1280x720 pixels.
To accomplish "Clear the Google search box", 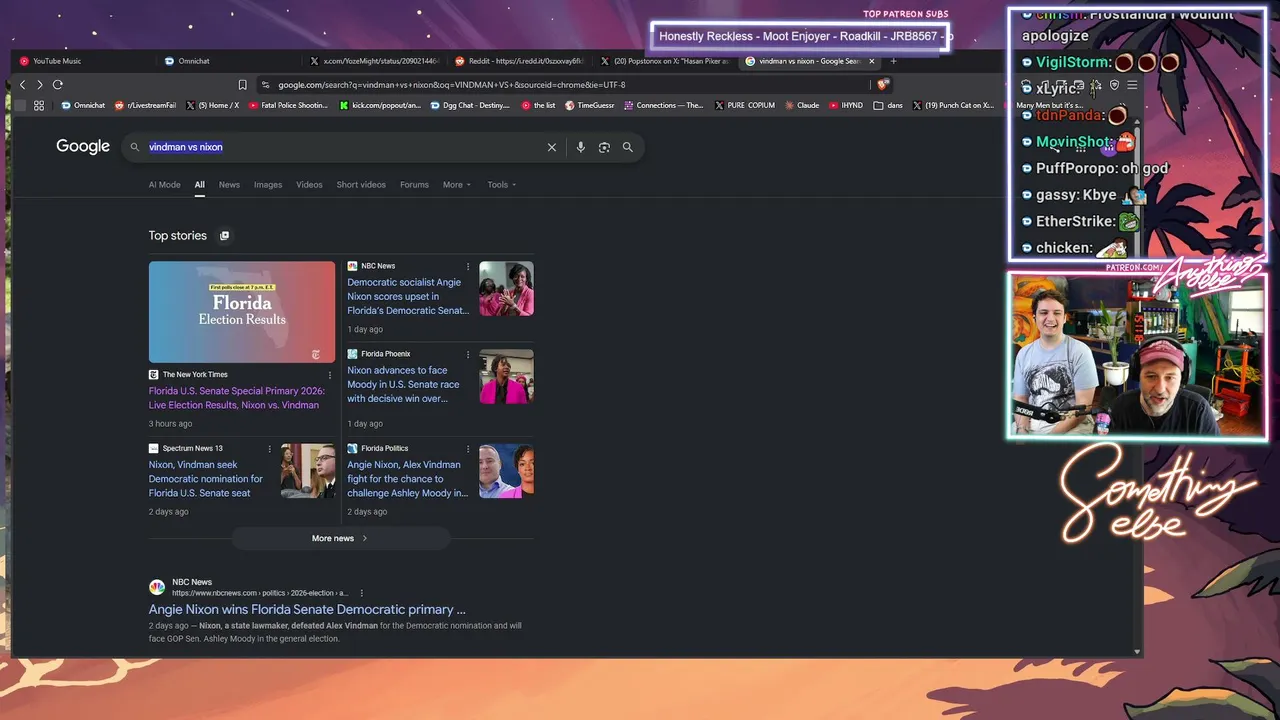I will 551,147.
